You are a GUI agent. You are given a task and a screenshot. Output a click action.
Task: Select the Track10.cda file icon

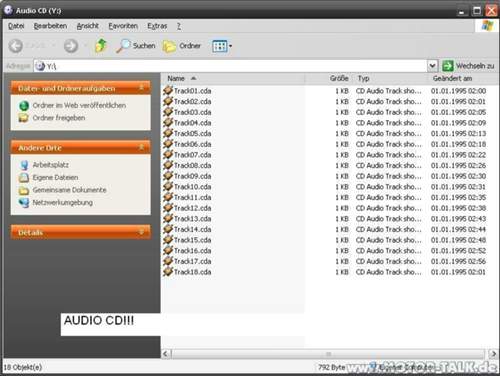(x=168, y=186)
